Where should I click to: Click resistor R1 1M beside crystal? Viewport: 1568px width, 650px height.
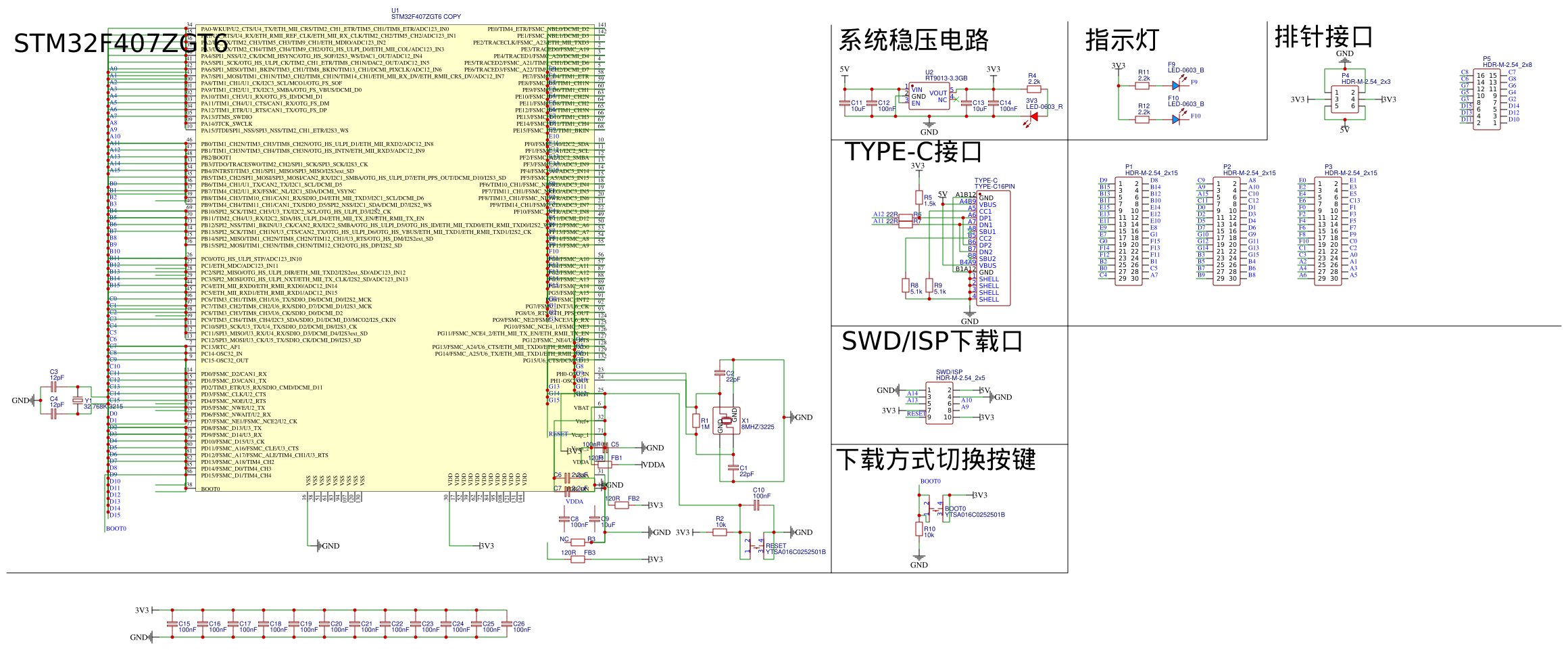pos(696,421)
